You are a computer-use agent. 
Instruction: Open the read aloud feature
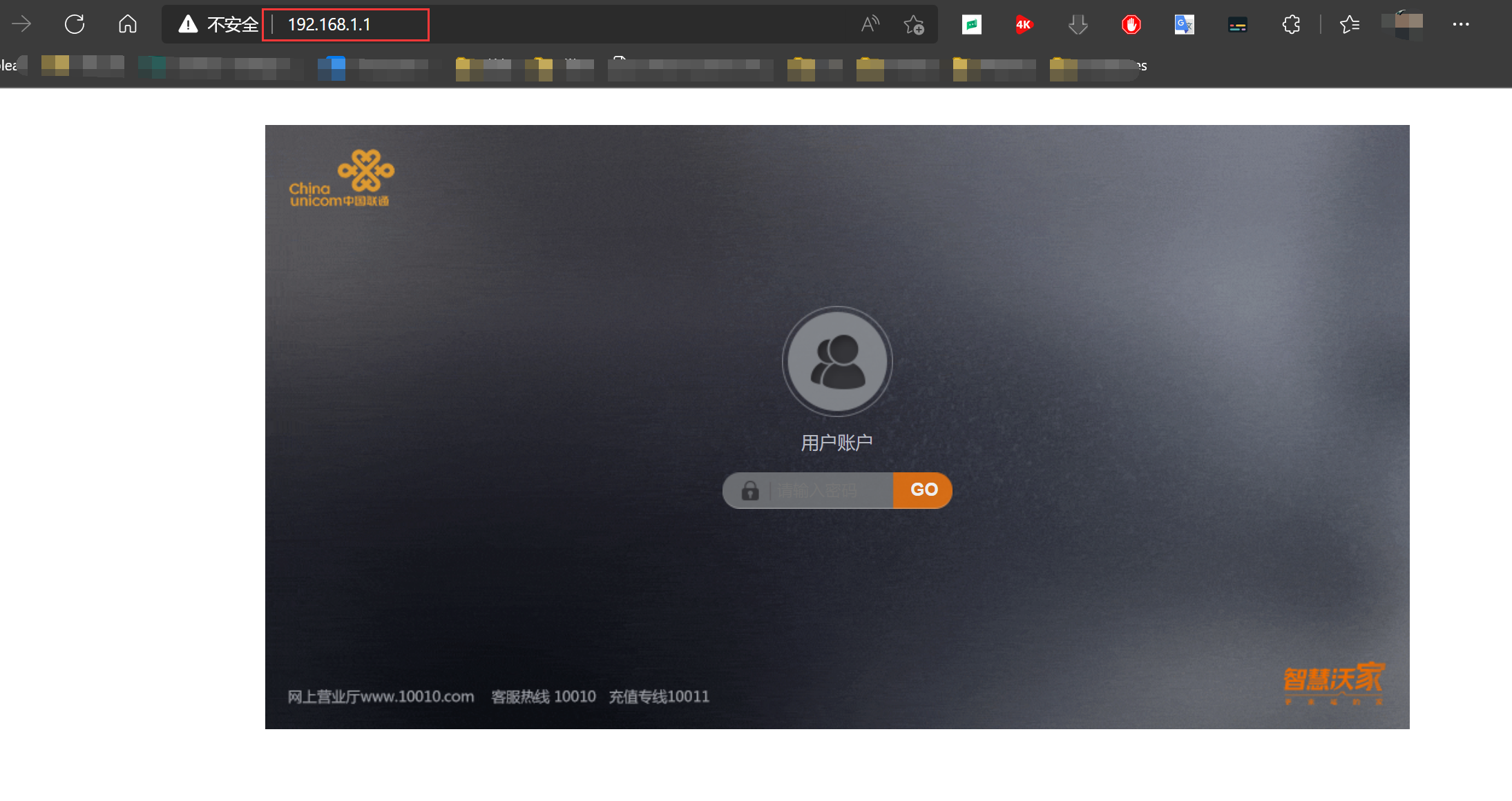pos(870,25)
